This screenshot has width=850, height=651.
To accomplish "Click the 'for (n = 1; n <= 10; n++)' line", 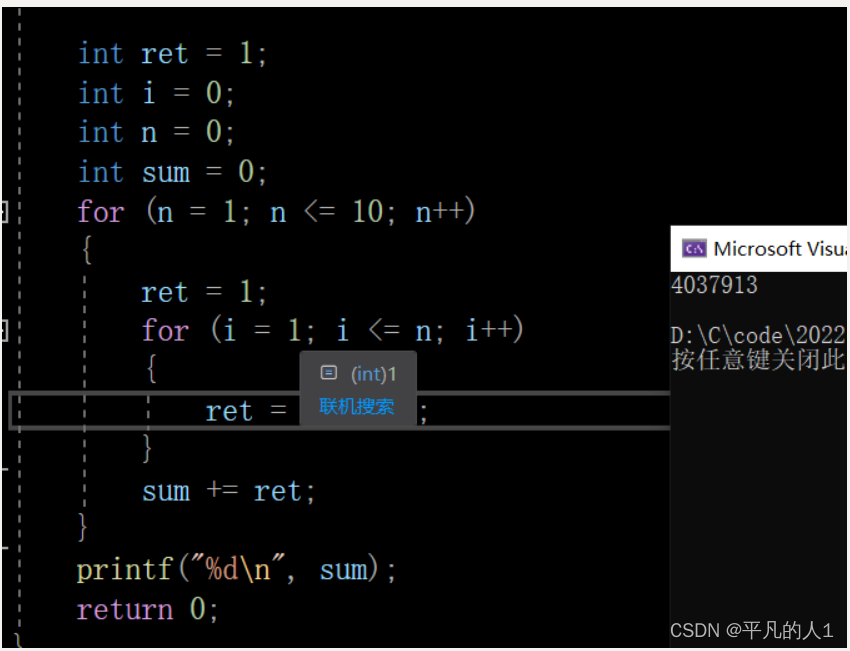I will [x=276, y=211].
